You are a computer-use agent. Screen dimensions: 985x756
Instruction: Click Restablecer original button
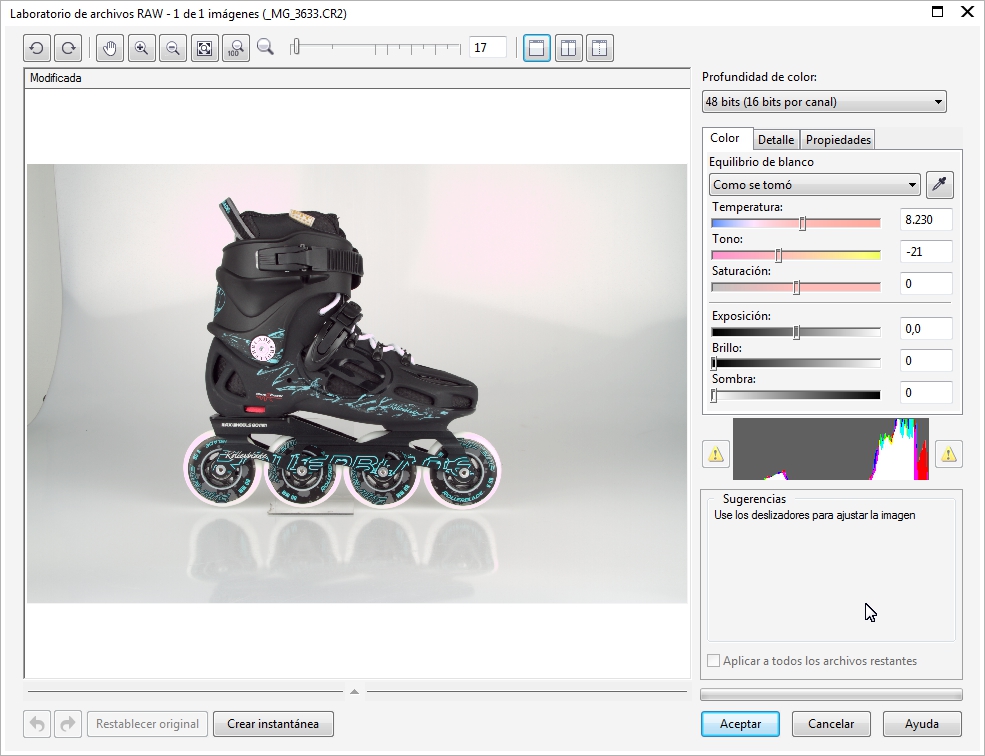147,724
